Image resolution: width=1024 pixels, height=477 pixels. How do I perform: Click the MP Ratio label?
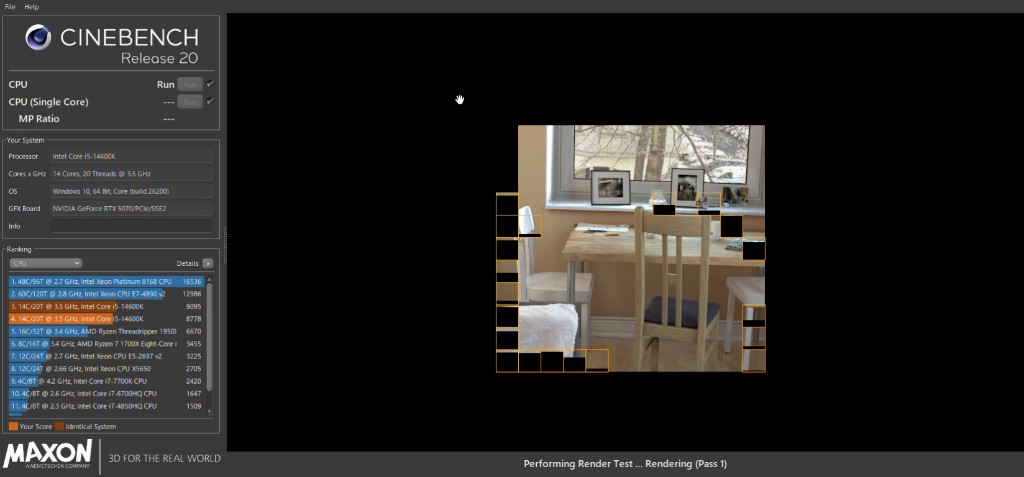point(39,119)
